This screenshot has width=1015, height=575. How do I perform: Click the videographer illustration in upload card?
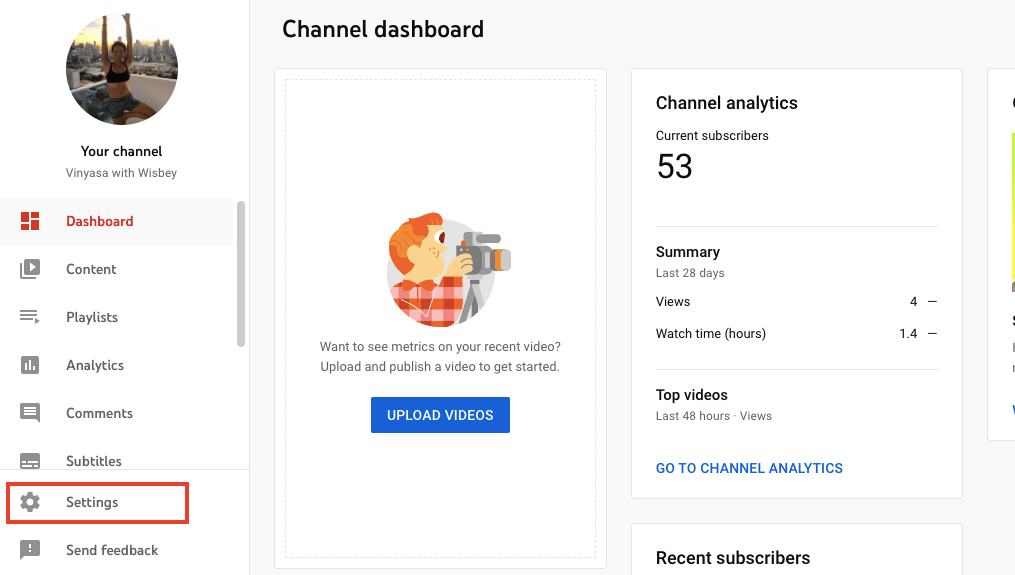pyautogui.click(x=447, y=268)
